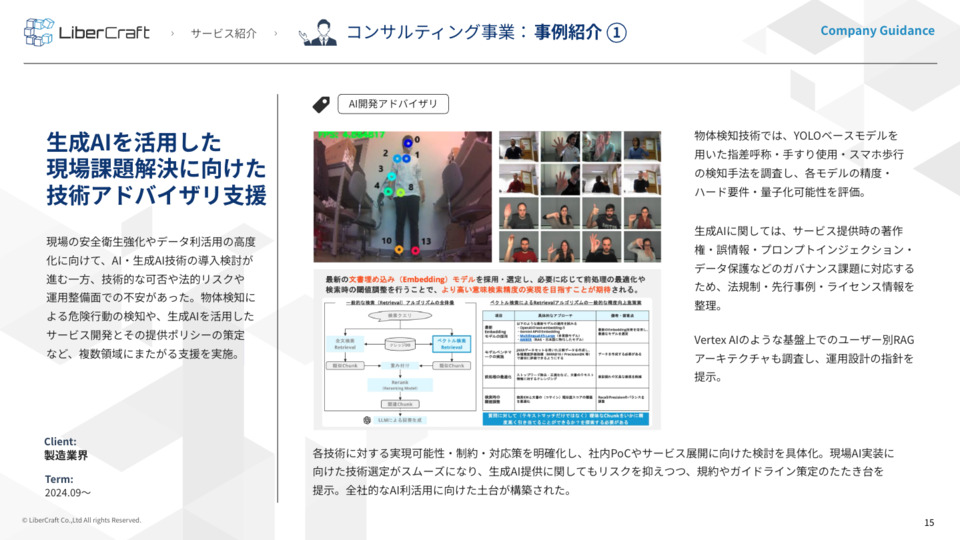This screenshot has width=960, height=540.
Task: Click the heading 生成AIを活用した
Action: [x=133, y=142]
